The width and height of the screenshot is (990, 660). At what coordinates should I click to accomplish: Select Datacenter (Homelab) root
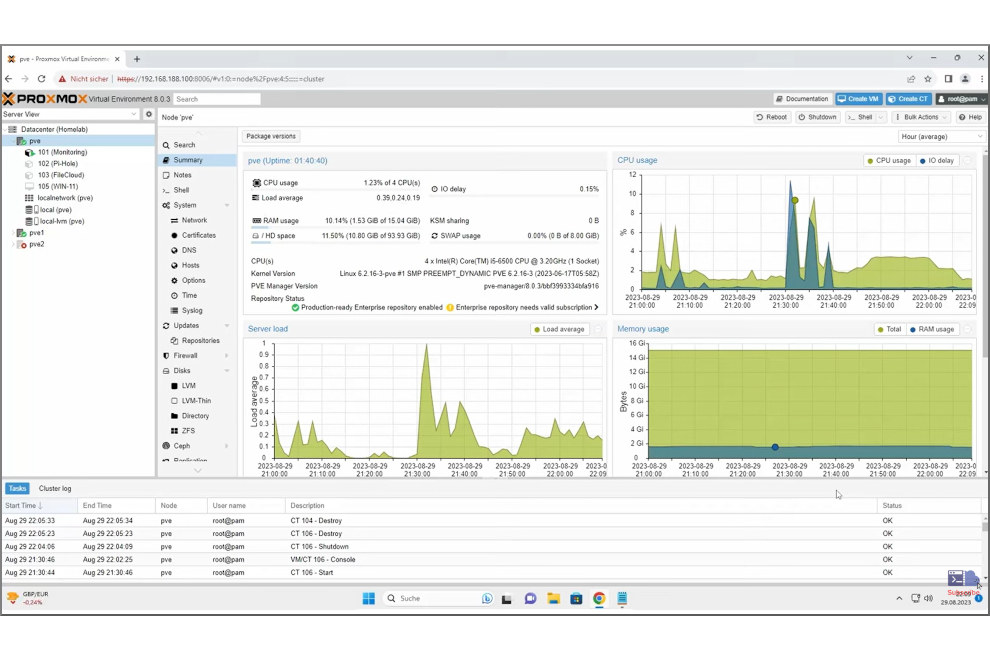tap(54, 129)
